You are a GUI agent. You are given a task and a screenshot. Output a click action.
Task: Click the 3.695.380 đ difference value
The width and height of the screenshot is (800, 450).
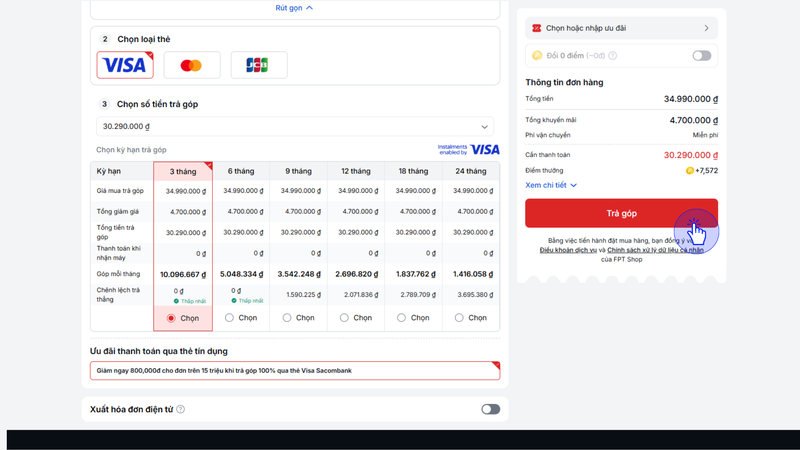pos(476,295)
